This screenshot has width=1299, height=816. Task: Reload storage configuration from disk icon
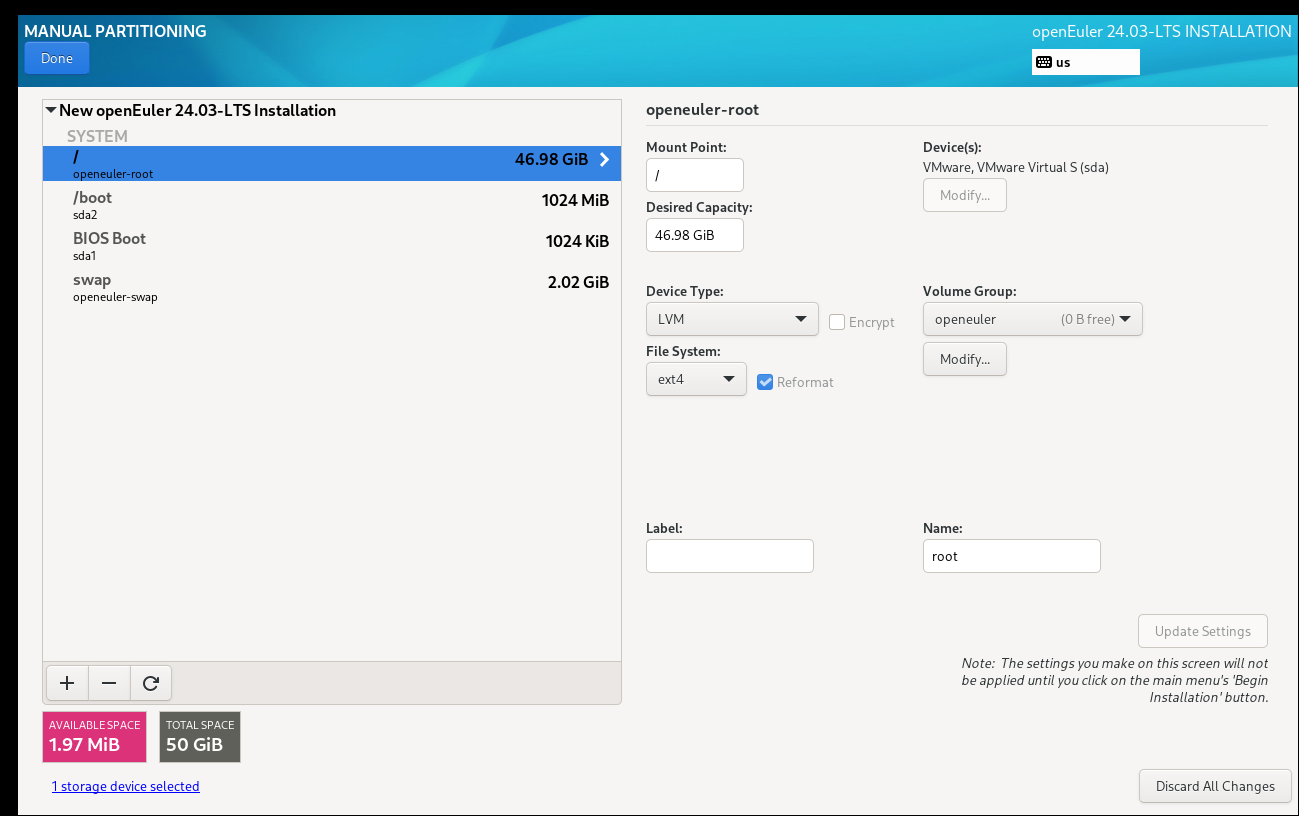coord(151,683)
